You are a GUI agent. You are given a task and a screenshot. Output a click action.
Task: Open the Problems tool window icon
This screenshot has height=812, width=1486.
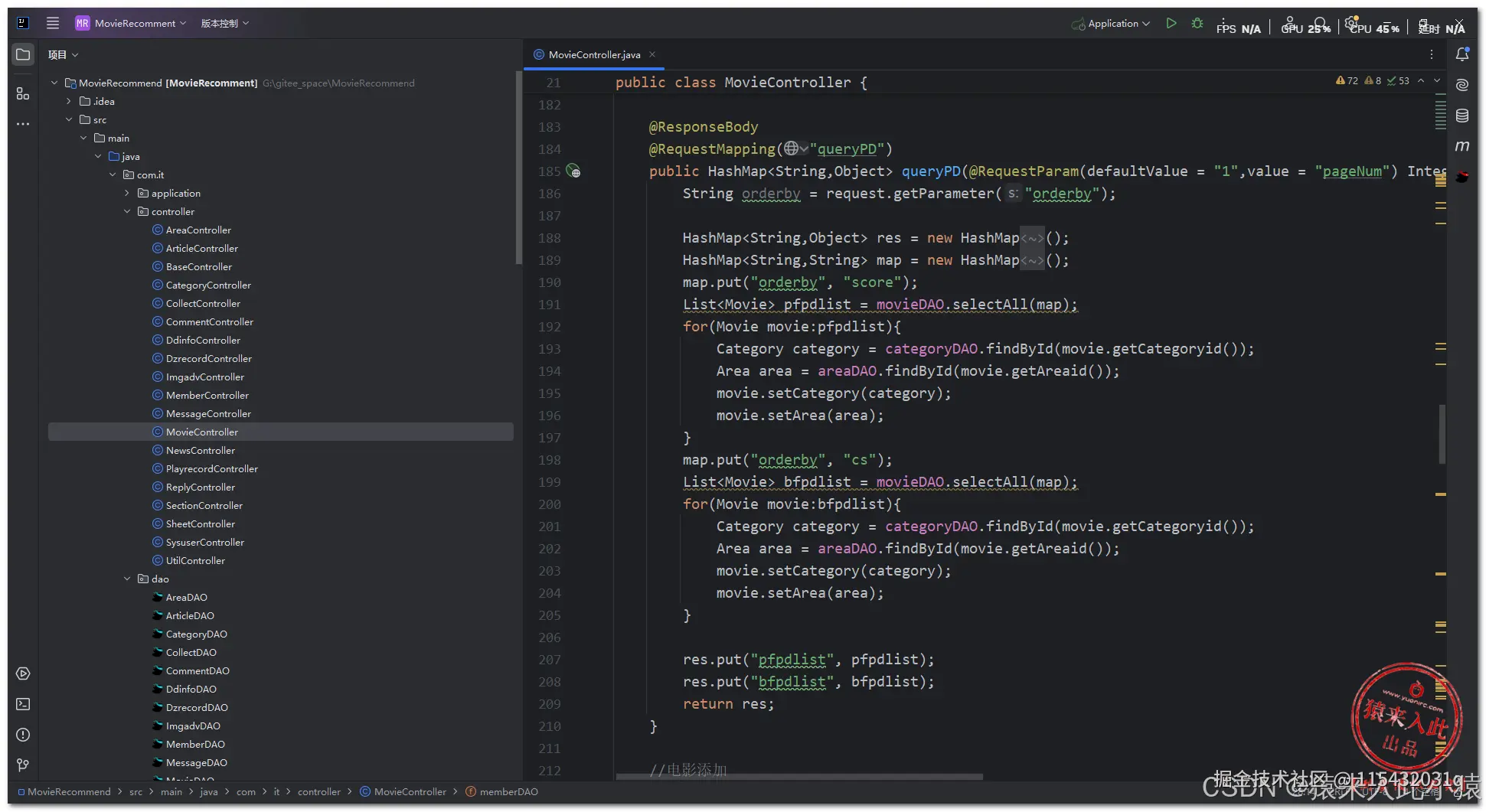[23, 735]
